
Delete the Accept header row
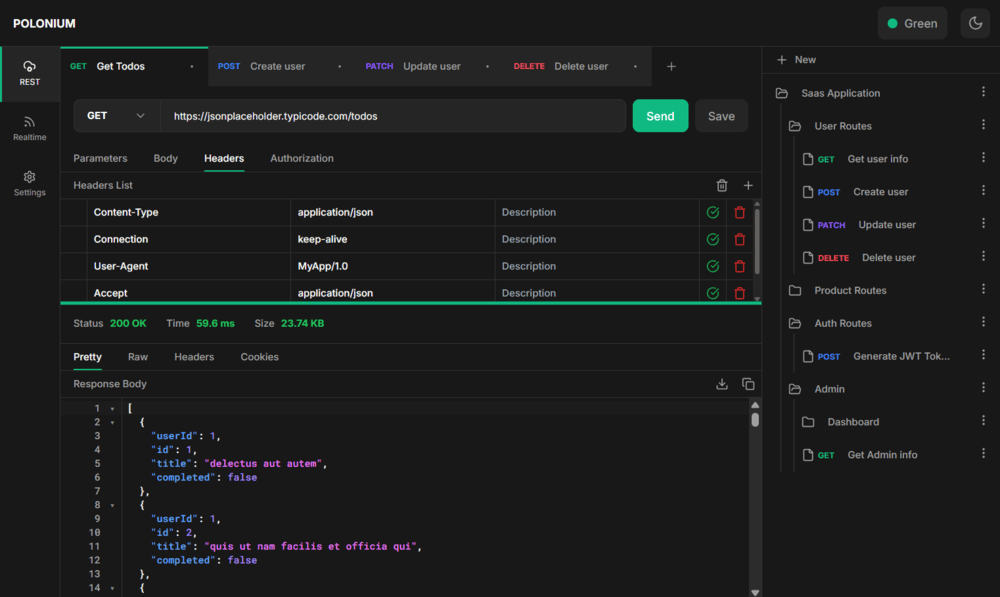[x=740, y=293]
